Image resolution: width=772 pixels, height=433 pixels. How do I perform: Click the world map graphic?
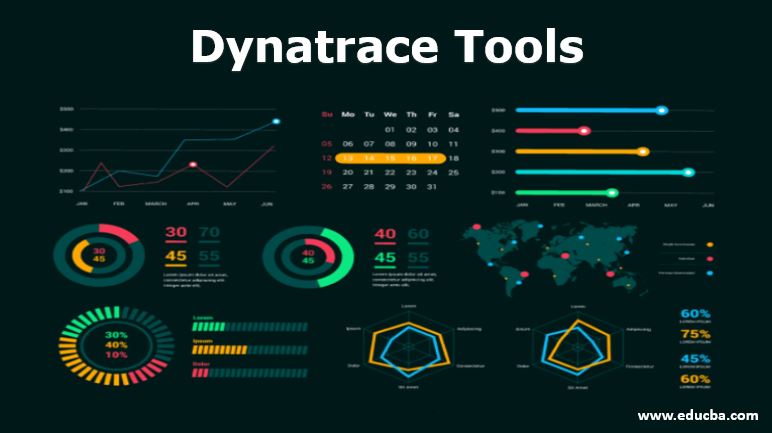tap(555, 258)
